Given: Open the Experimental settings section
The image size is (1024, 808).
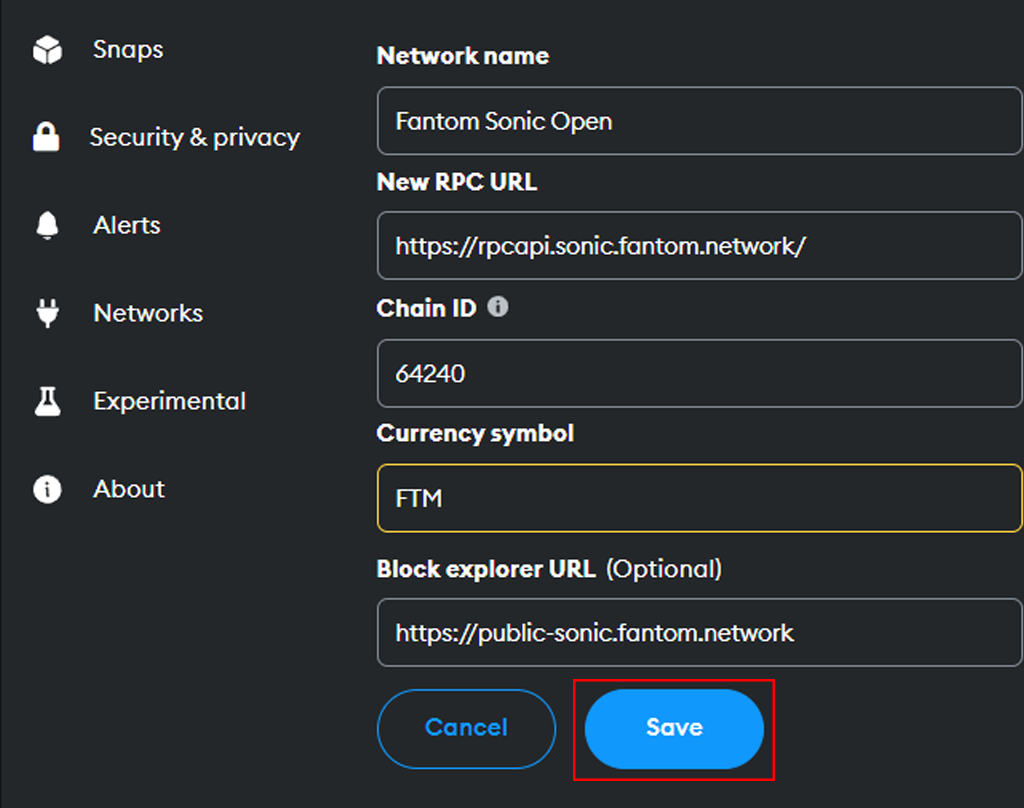Looking at the screenshot, I should pos(170,401).
